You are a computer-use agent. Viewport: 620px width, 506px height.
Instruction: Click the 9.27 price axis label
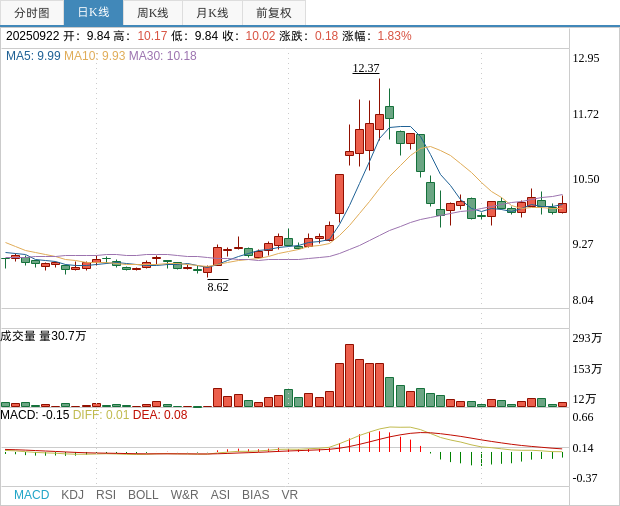pos(583,244)
